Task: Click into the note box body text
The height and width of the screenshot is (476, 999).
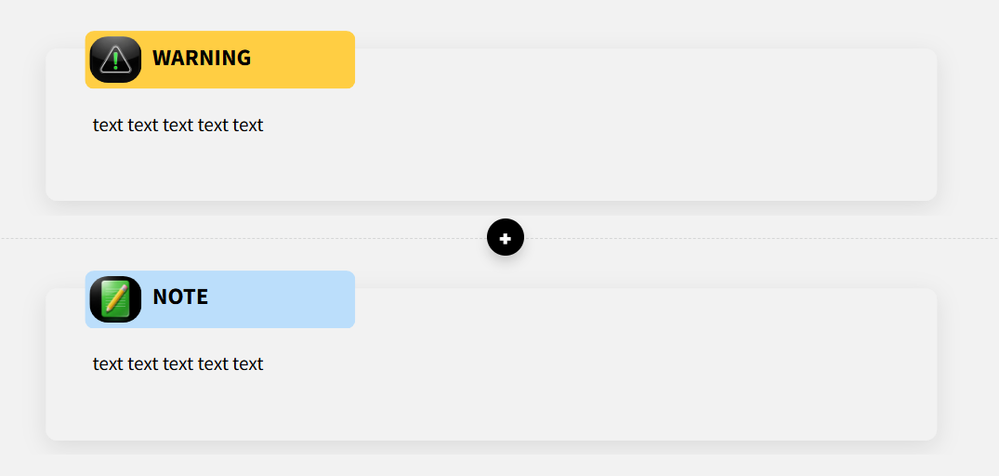Action: pos(178,364)
